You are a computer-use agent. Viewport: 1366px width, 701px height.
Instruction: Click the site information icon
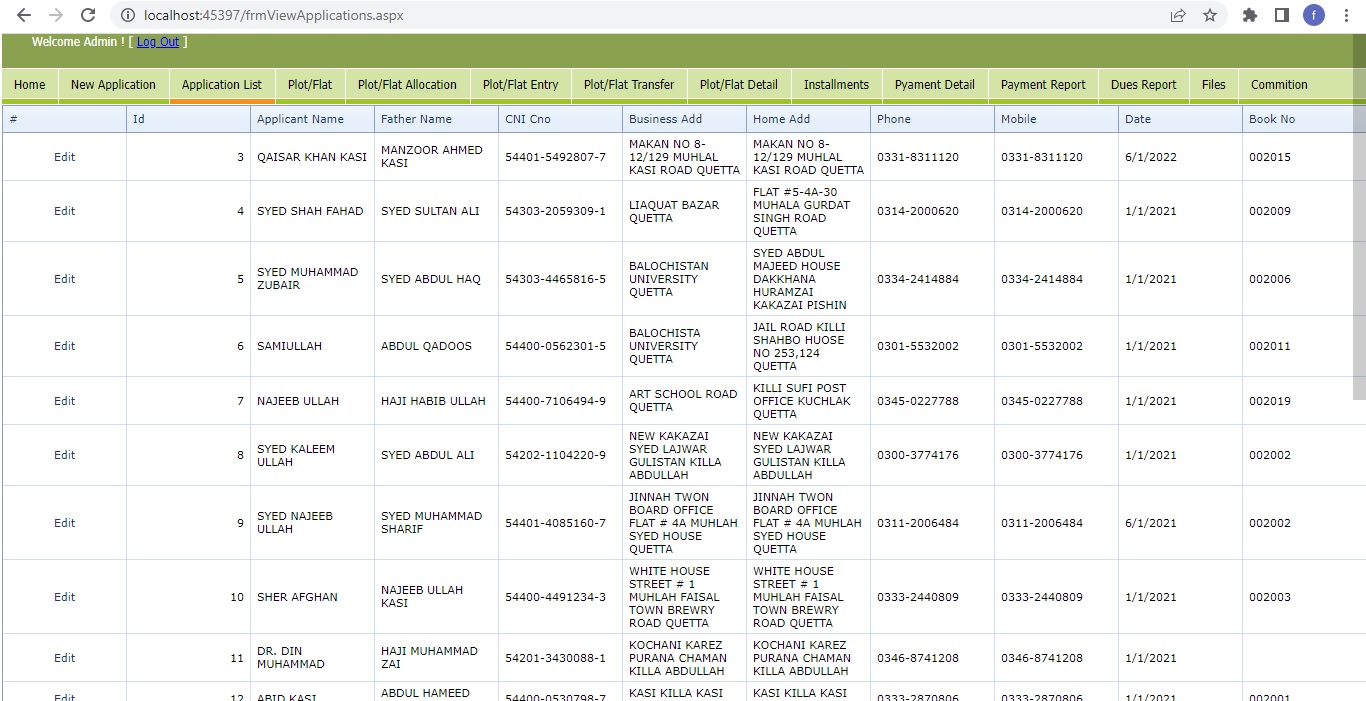[x=126, y=15]
